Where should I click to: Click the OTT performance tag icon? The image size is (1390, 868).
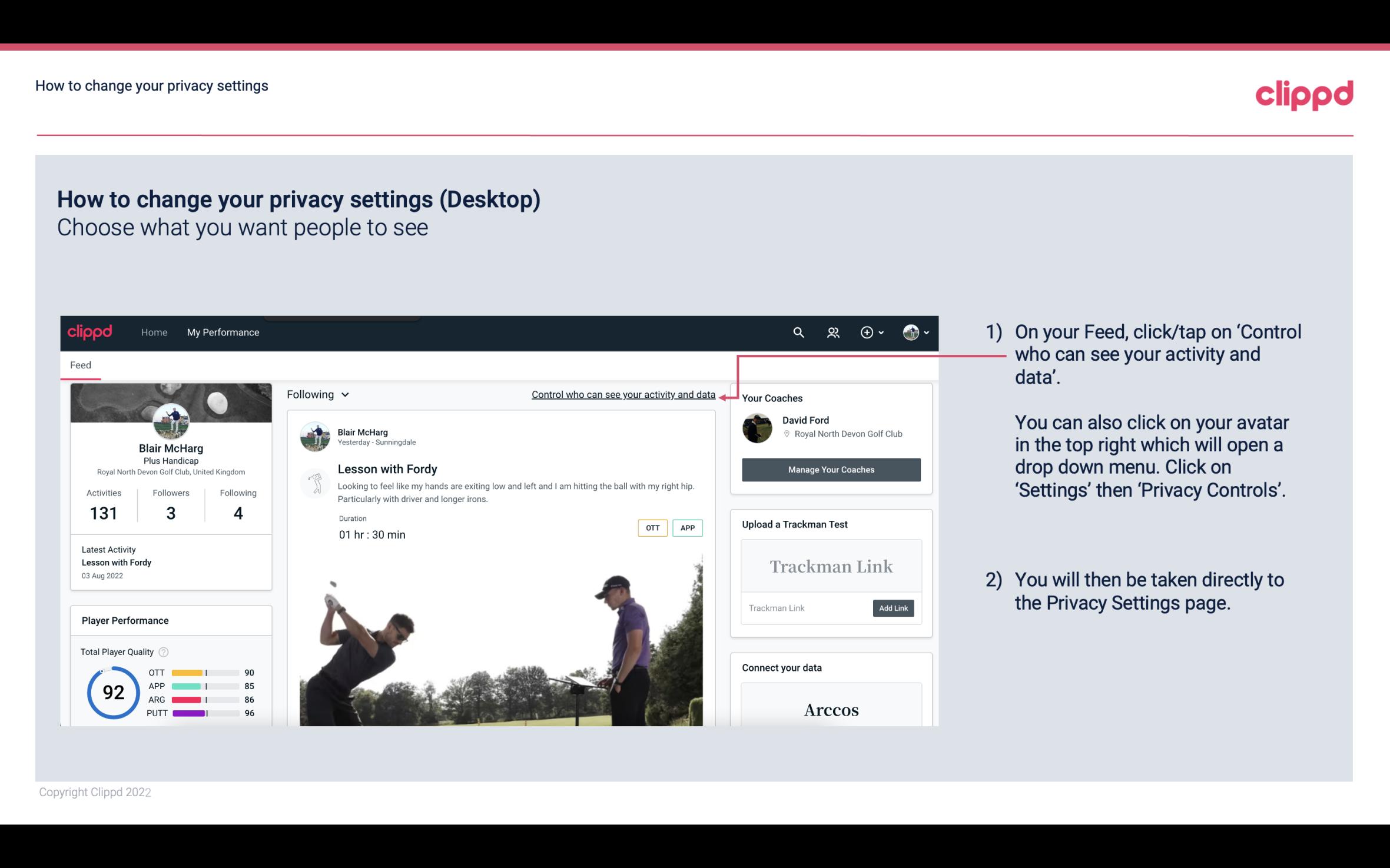pos(651,528)
